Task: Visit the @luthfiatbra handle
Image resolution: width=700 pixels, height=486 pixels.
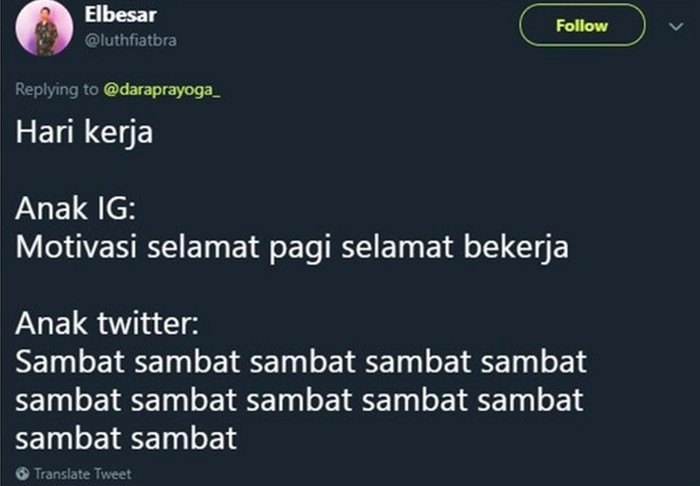Action: click(130, 39)
